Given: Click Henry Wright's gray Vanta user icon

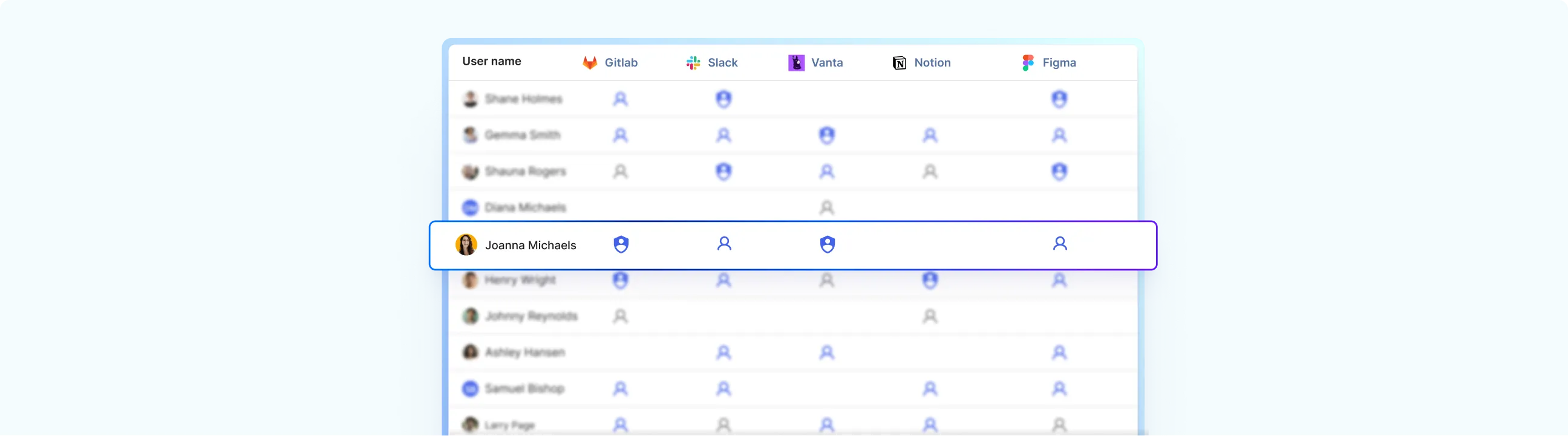Looking at the screenshot, I should [x=826, y=281].
